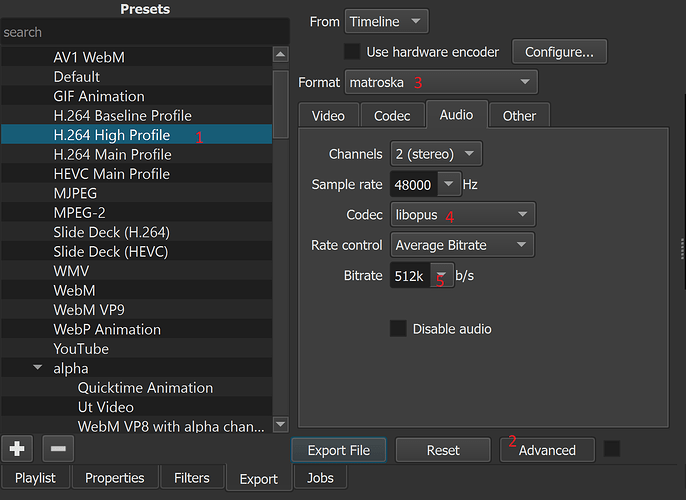This screenshot has height=500, width=686.
Task: Select the MPEG-2 preset
Action: [x=136, y=212]
